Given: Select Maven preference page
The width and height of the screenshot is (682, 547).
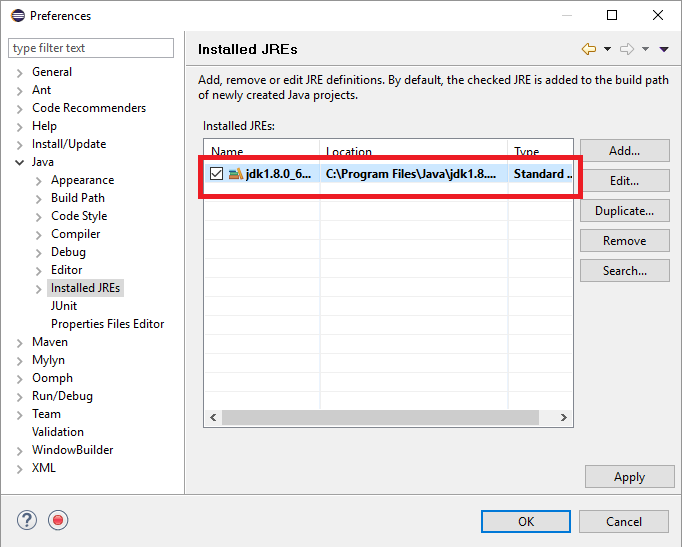Looking at the screenshot, I should pos(50,342).
